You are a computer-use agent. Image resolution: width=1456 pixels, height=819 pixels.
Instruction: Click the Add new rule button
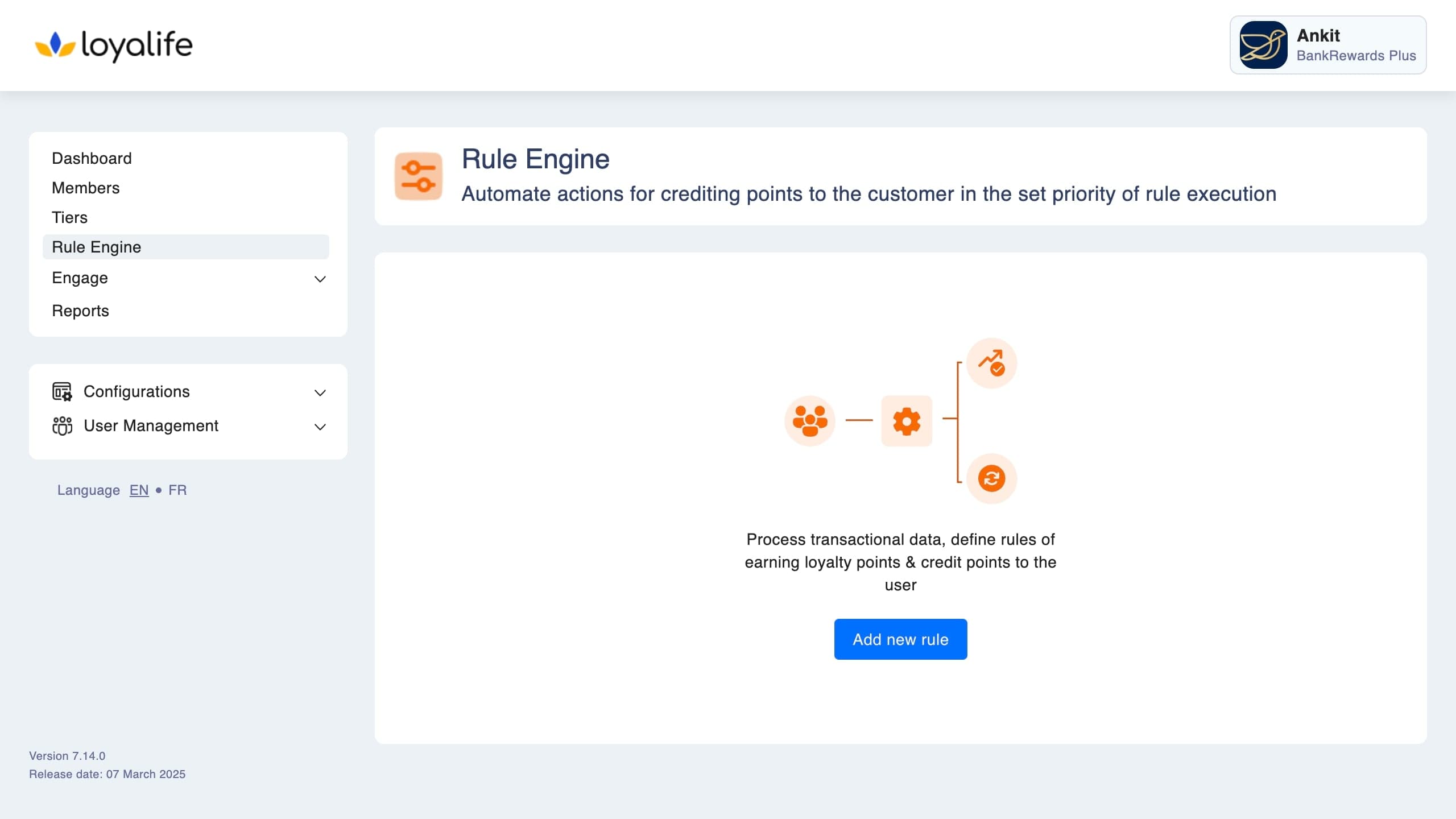[x=900, y=639]
